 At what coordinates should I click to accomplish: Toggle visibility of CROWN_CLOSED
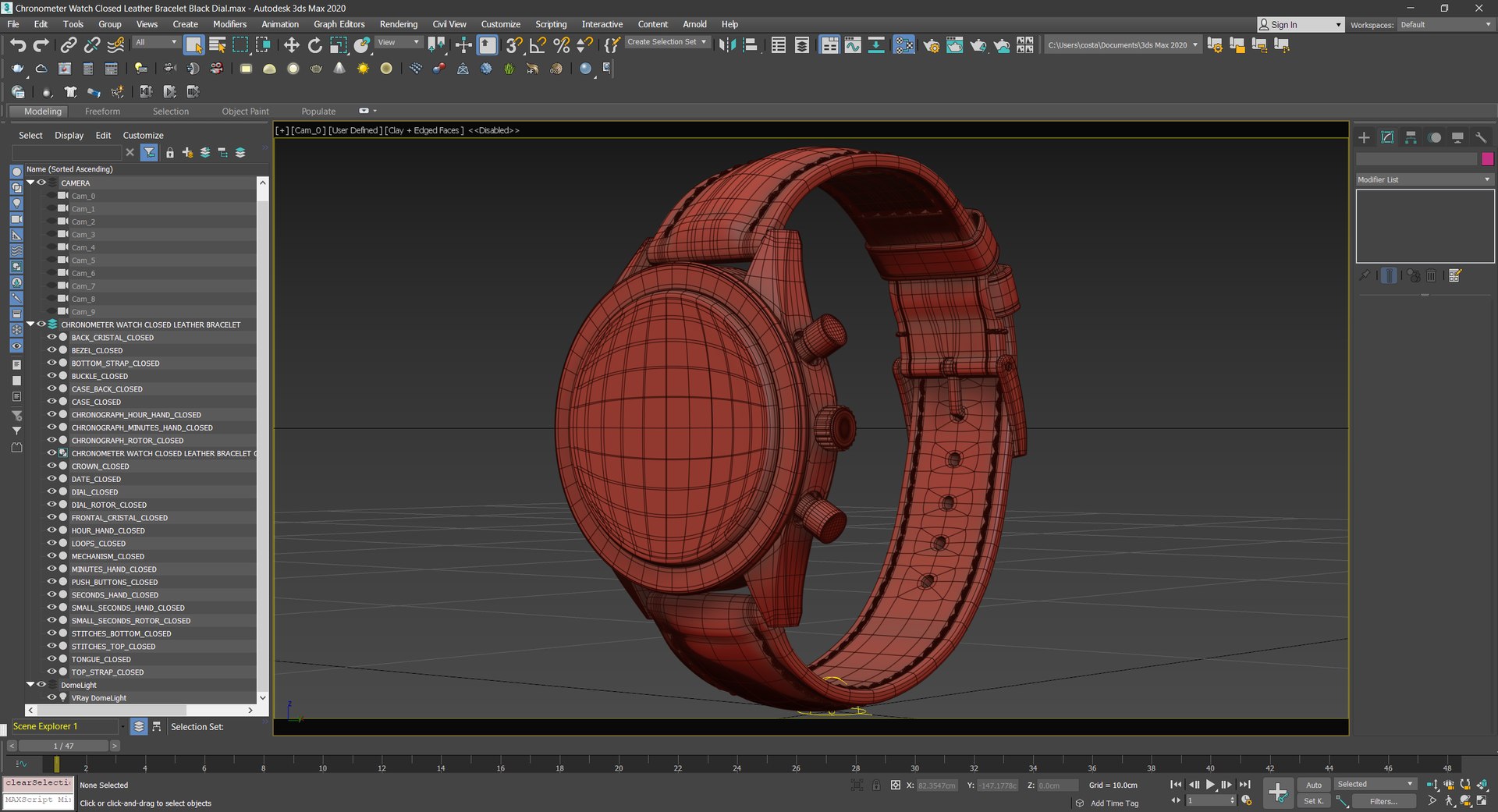[x=51, y=466]
